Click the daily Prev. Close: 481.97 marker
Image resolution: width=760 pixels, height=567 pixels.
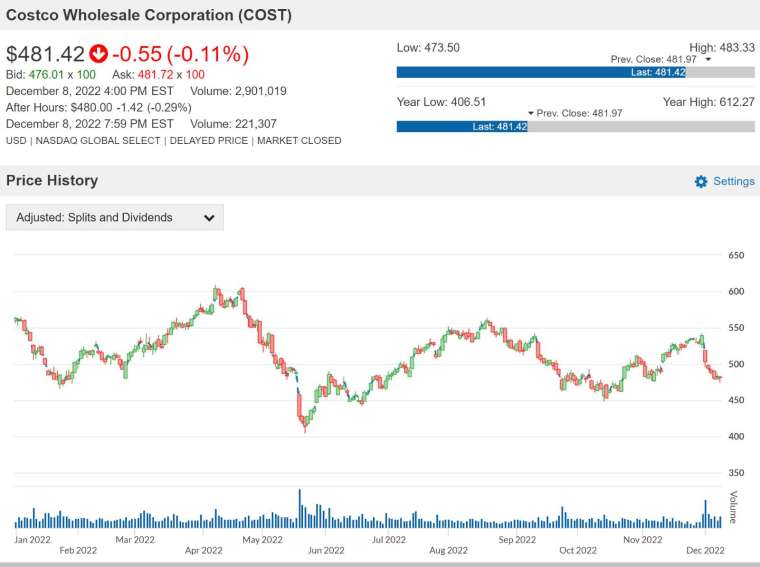coord(661,59)
